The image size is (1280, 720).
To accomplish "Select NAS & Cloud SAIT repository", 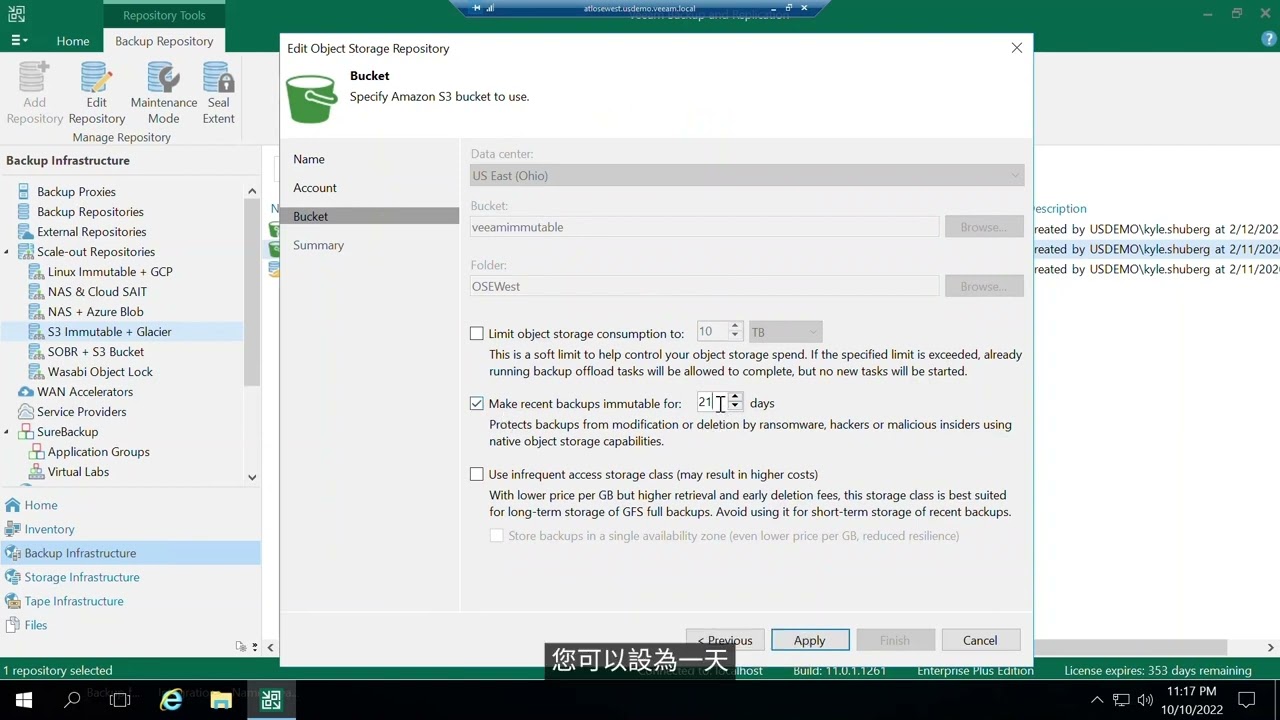I will click(x=97, y=291).
